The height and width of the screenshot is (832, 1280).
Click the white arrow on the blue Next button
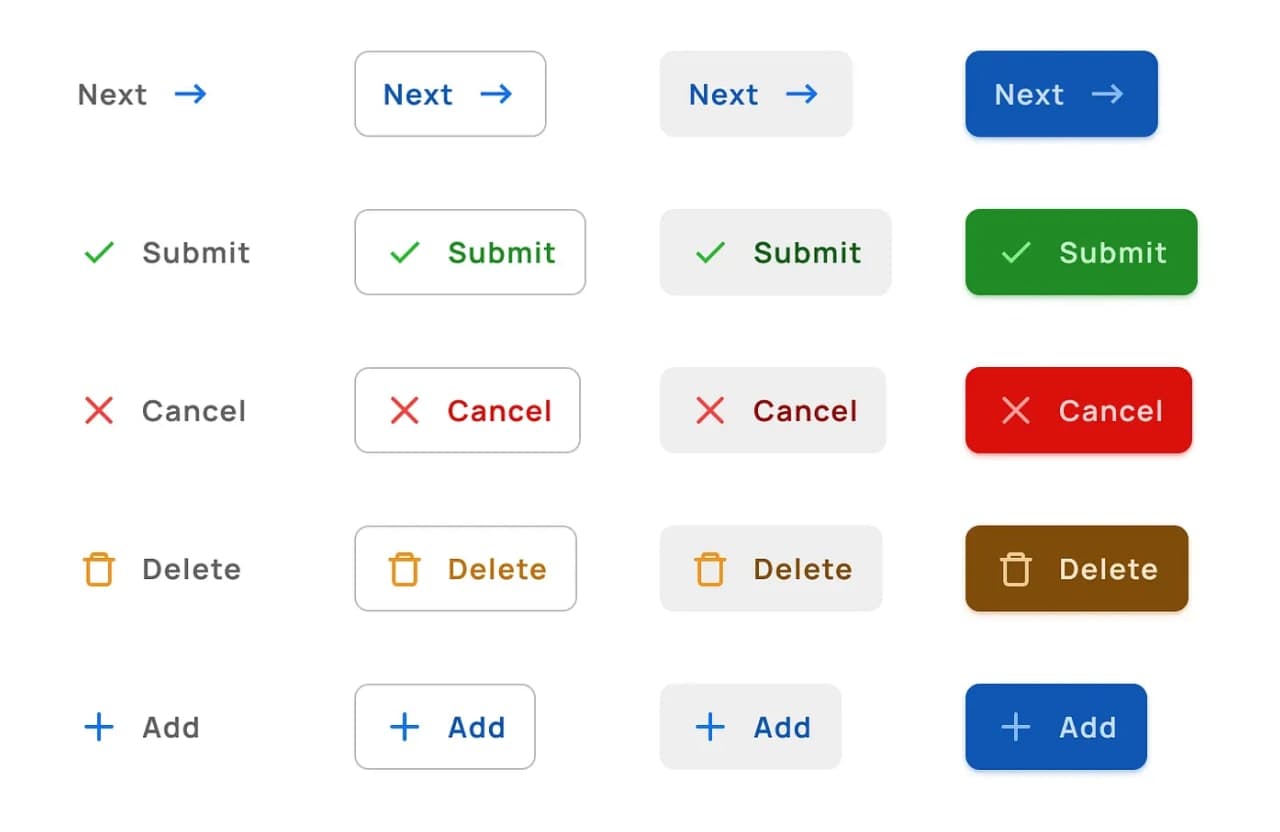1107,94
